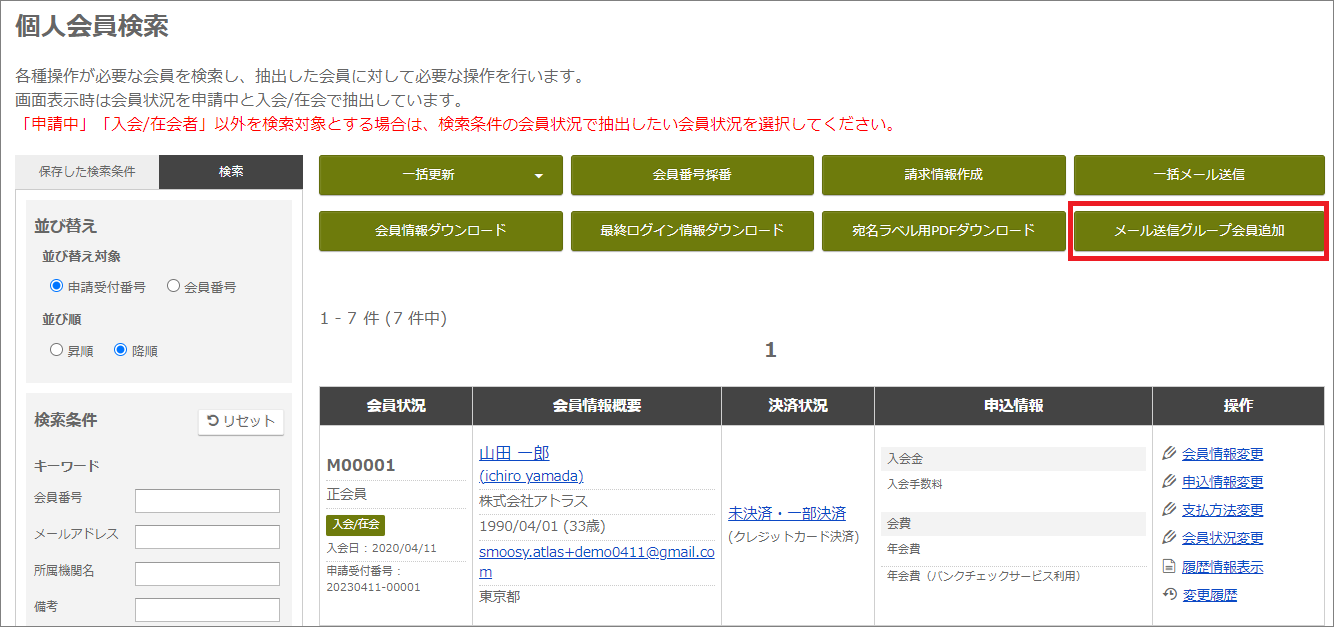Click the history clock icon beside 変更履歴
The height and width of the screenshot is (627, 1334).
pos(1170,595)
